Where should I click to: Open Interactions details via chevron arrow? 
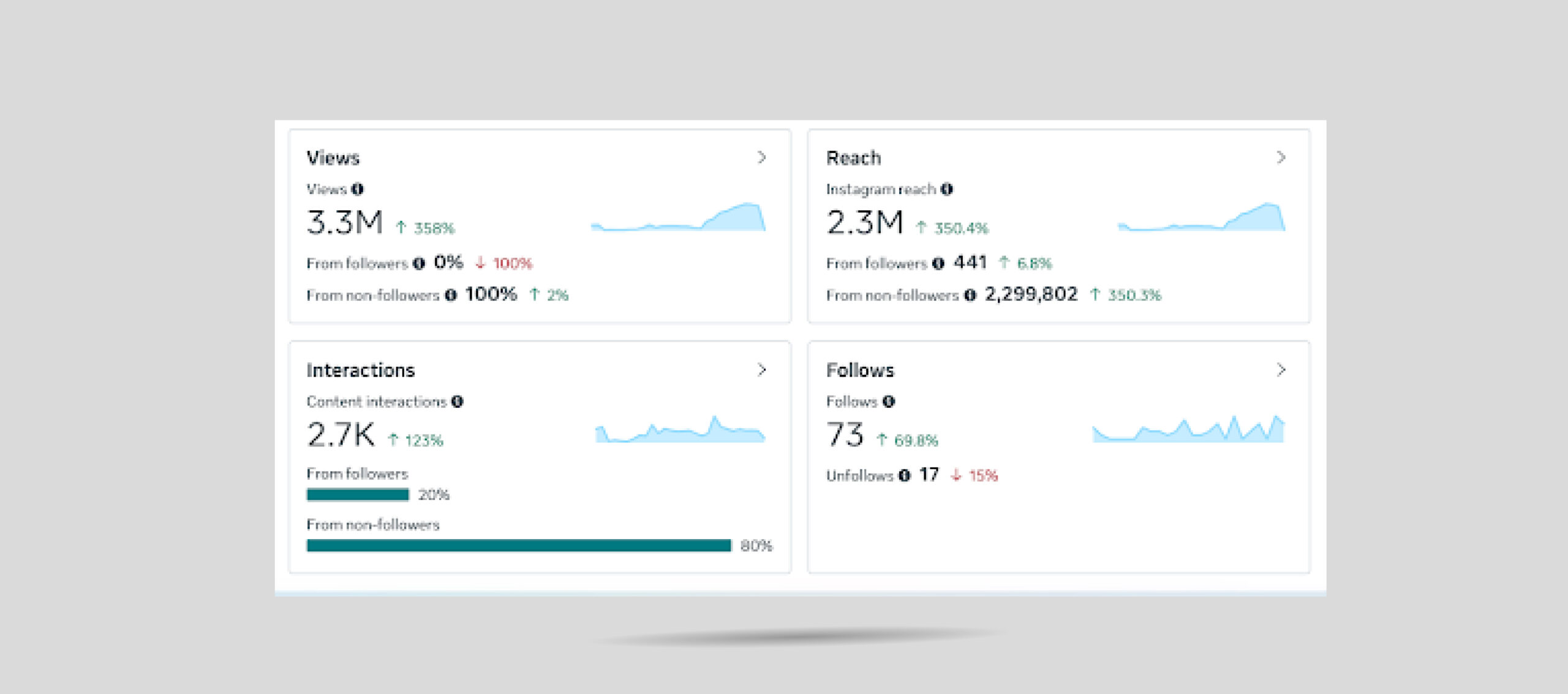tap(761, 370)
